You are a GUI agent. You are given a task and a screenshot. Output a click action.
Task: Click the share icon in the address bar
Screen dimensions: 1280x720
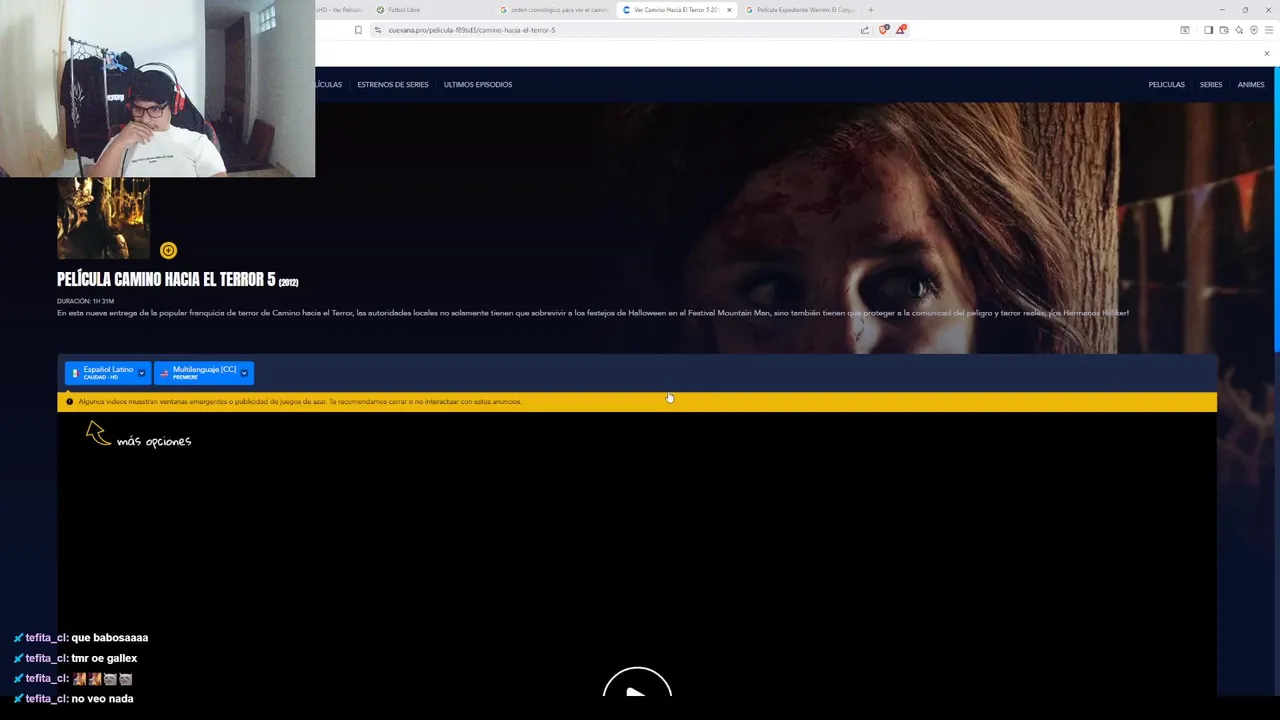coord(865,30)
